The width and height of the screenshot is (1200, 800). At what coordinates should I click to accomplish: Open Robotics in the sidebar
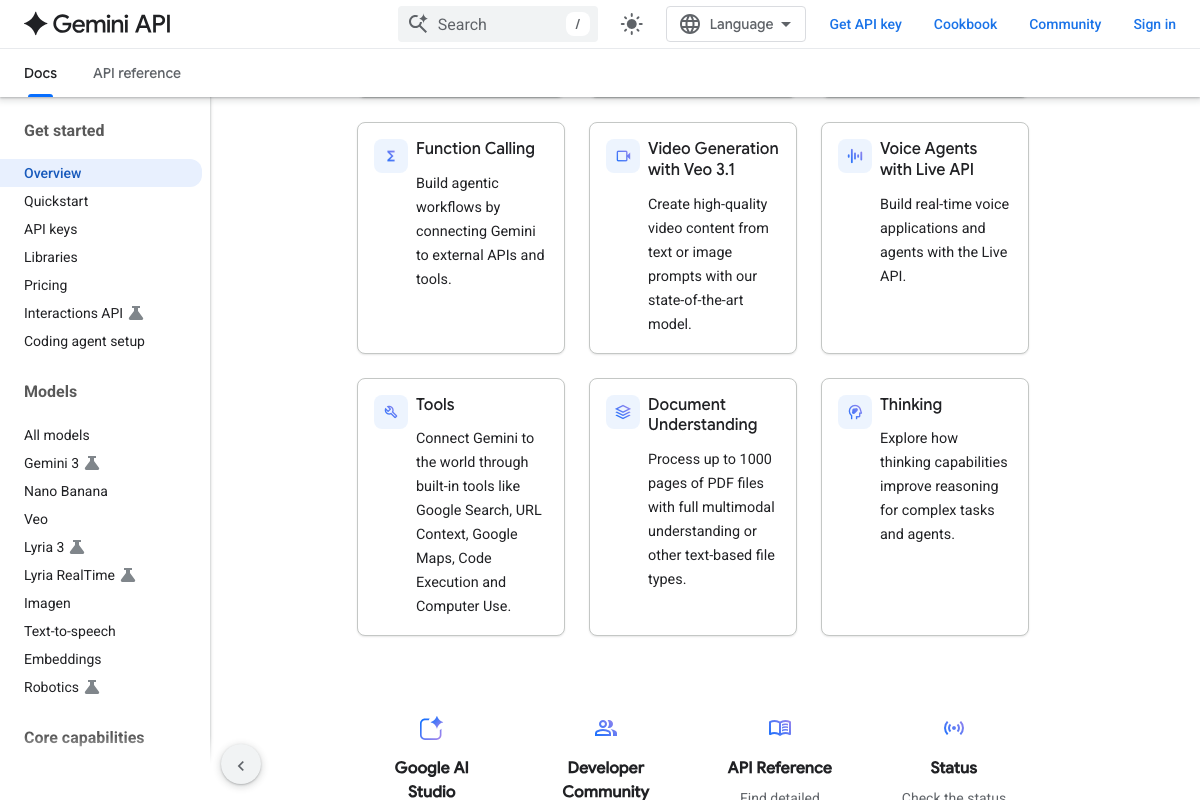[51, 687]
